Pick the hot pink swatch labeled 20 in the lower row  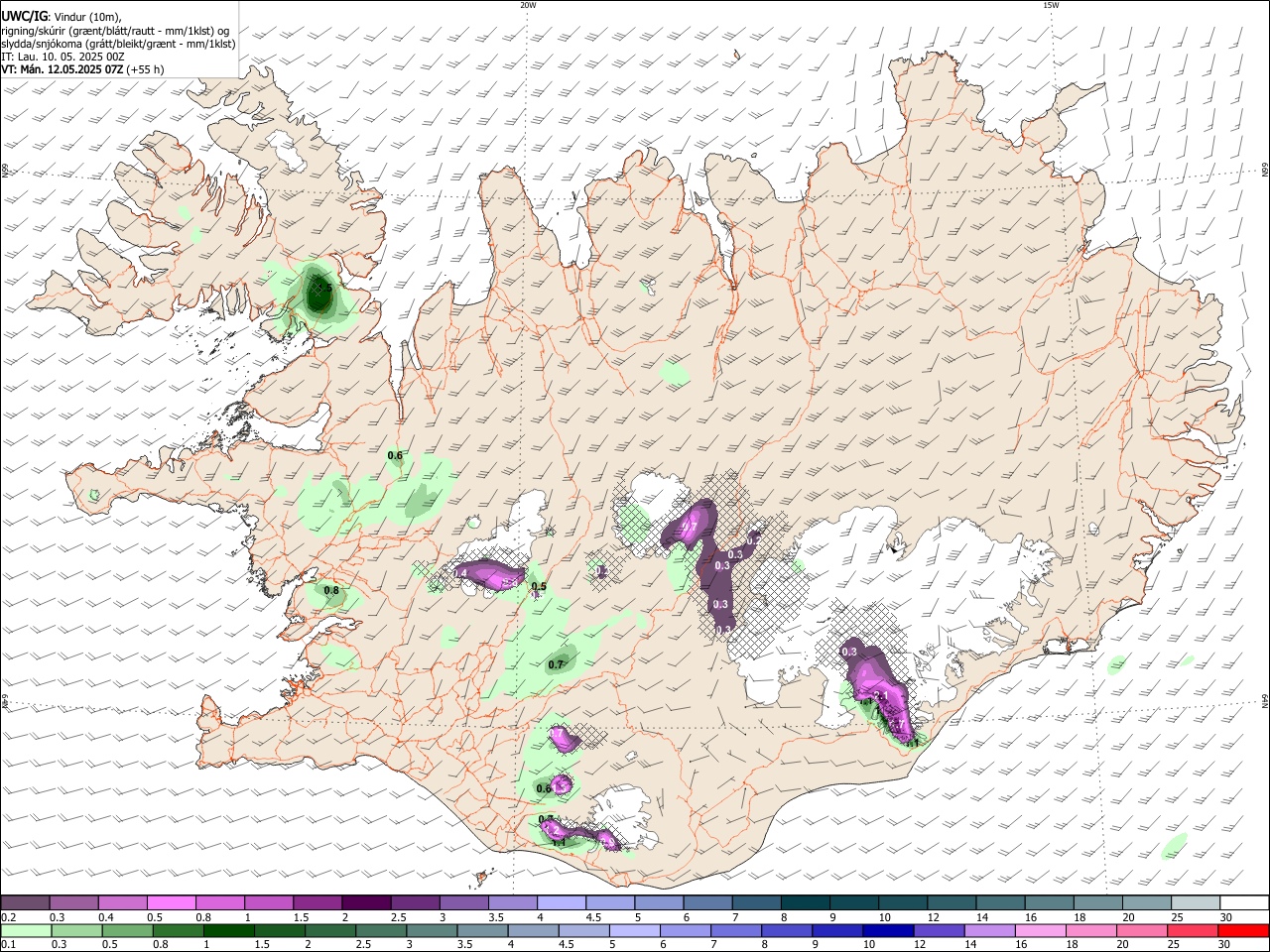[x=1142, y=930]
